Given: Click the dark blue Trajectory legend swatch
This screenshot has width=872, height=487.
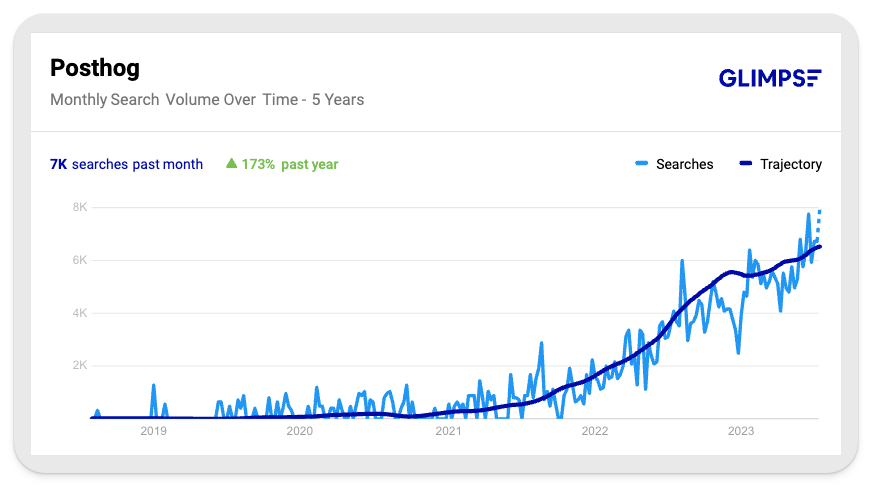Looking at the screenshot, I should coord(745,164).
